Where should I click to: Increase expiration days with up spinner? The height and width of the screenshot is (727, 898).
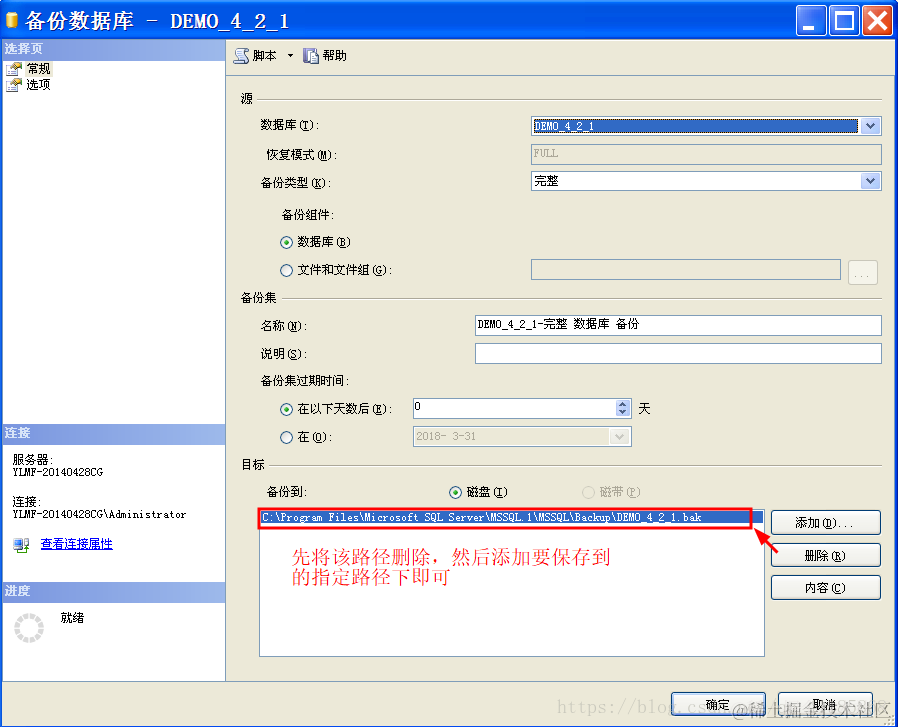click(623, 404)
